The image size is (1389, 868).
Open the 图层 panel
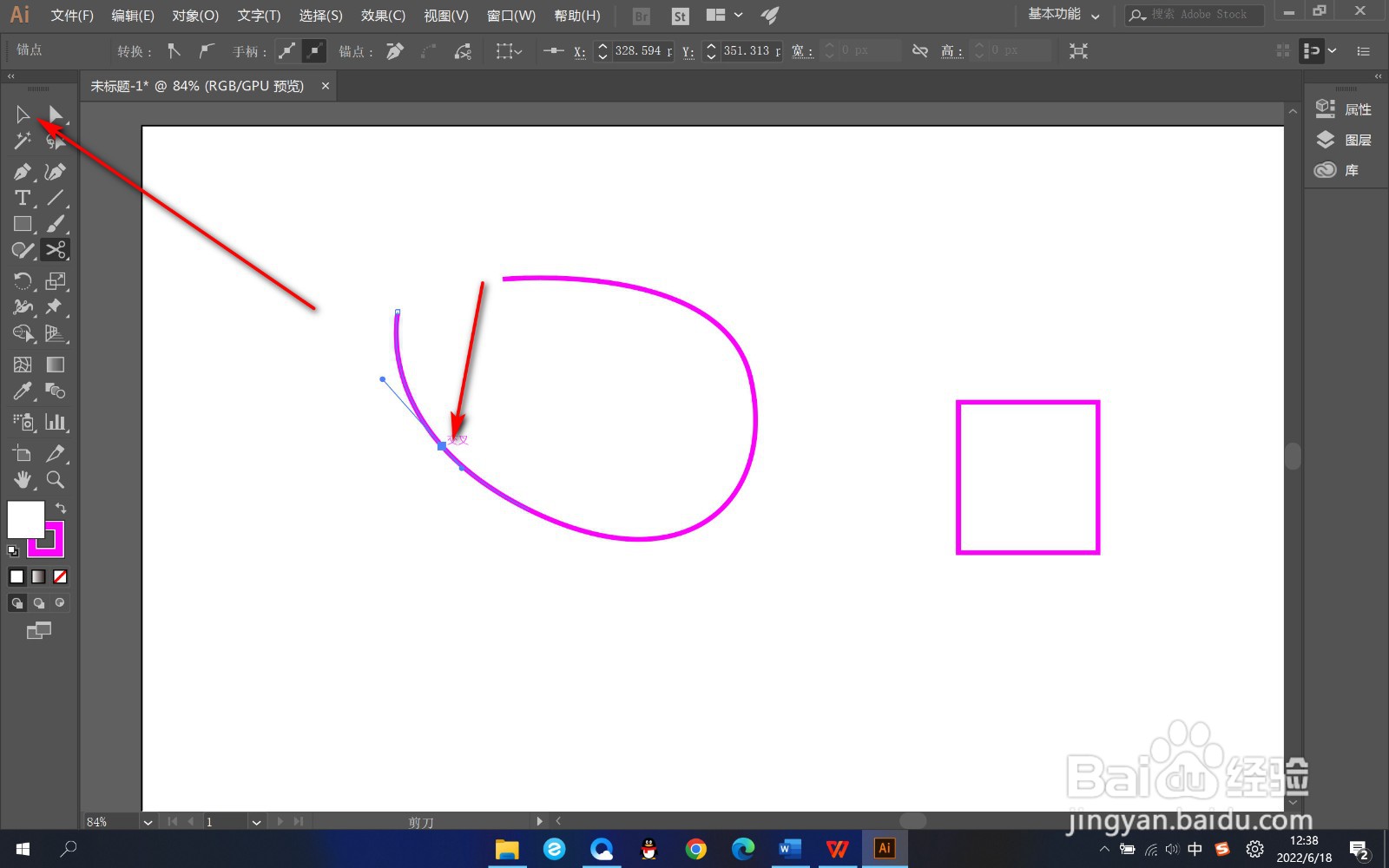coord(1344,140)
